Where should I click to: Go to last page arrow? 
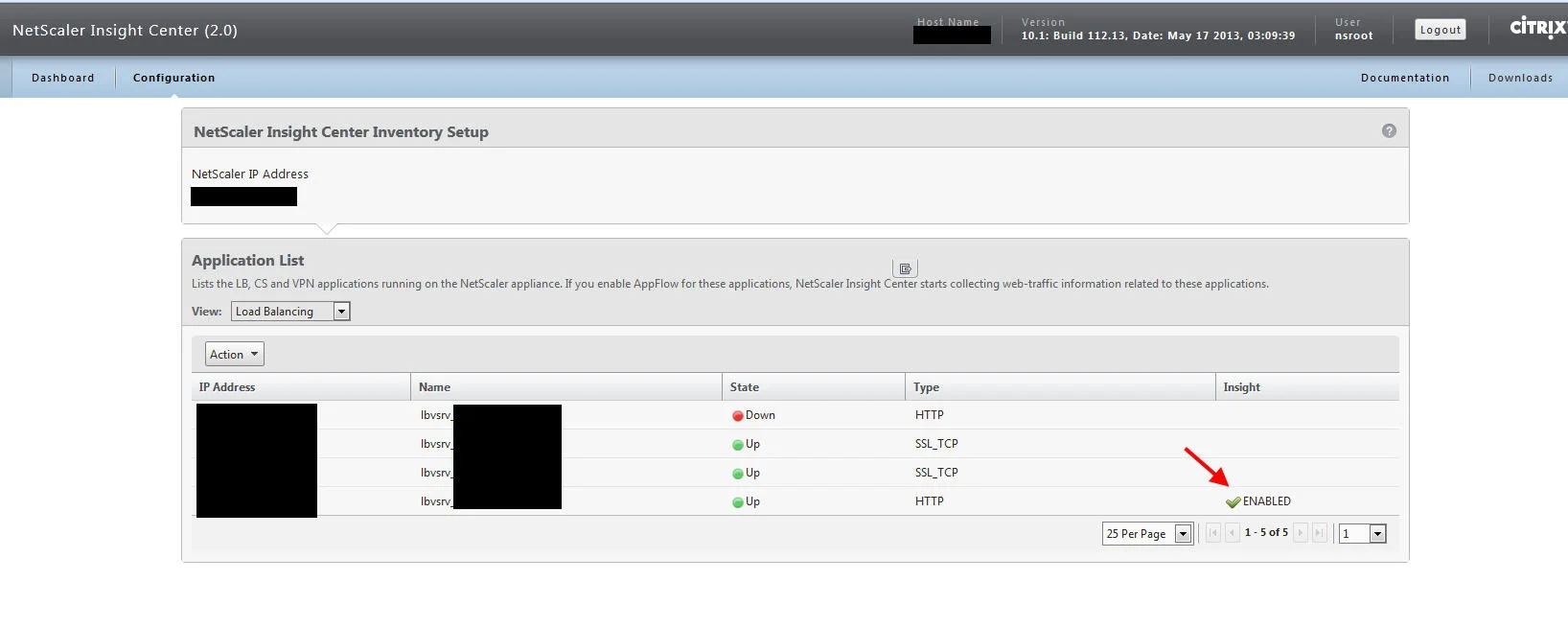coord(1320,533)
